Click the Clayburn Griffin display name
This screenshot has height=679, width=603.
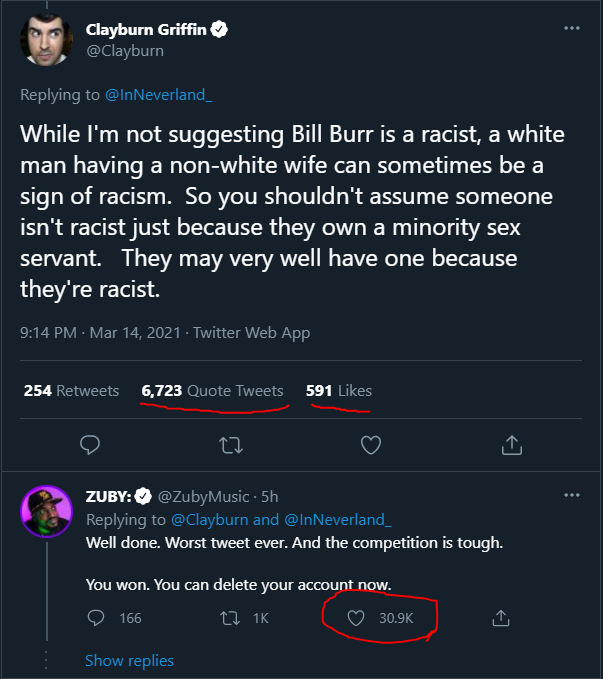(x=146, y=29)
